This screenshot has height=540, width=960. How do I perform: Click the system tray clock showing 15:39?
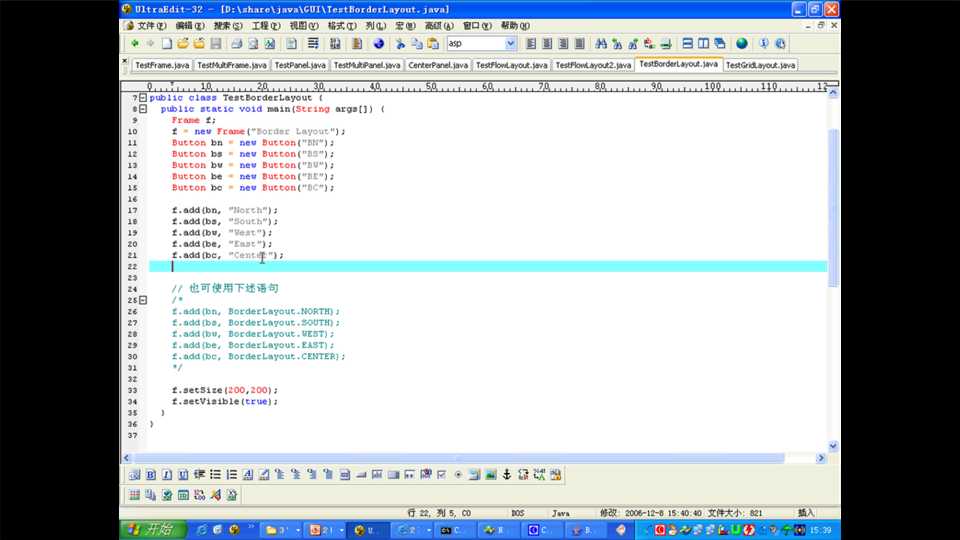(820, 530)
